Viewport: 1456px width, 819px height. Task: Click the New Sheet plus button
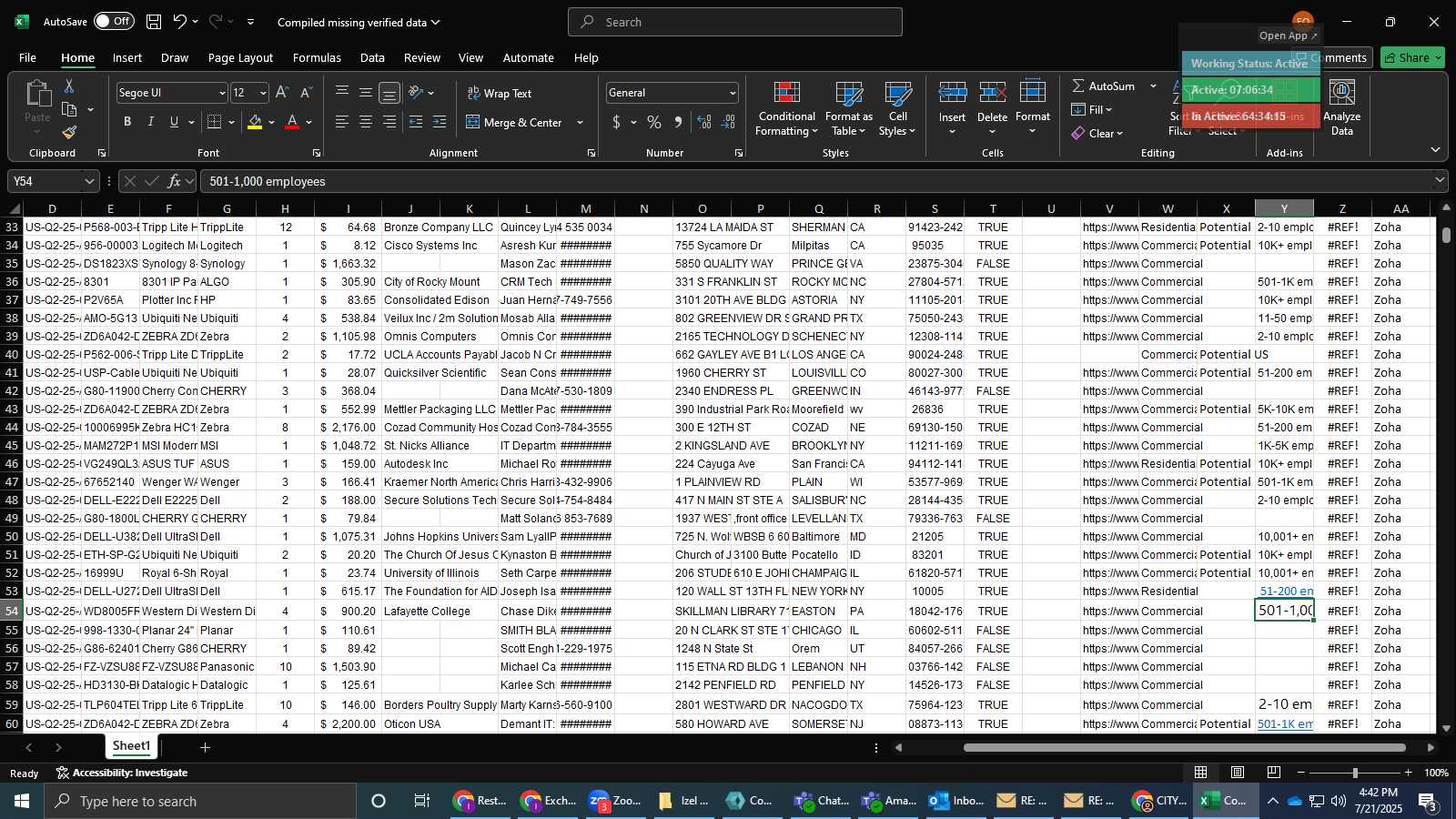coord(206,747)
